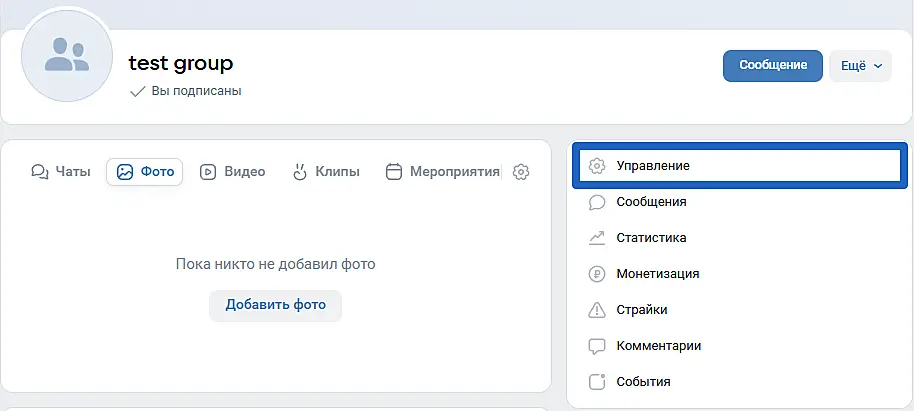Click the Добавить фото button
914x411 pixels.
click(275, 305)
